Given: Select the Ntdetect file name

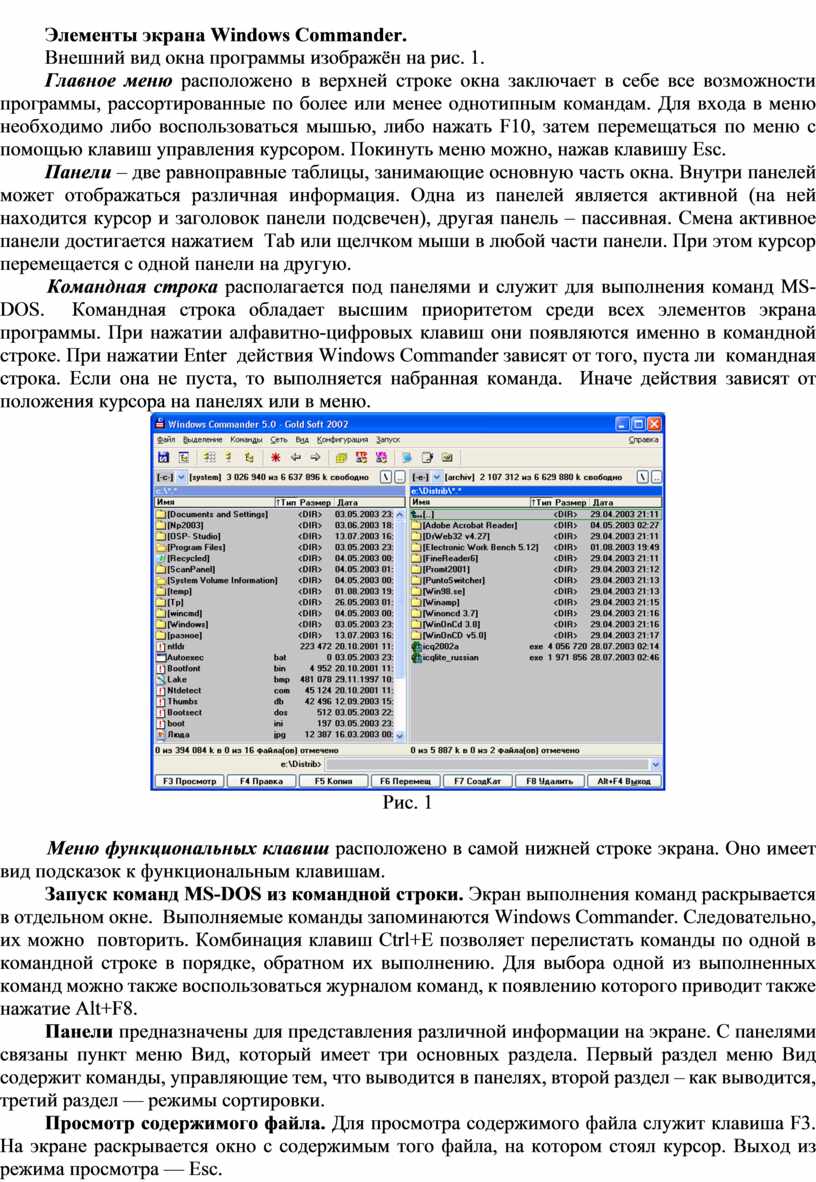Looking at the screenshot, I should coord(183,691).
